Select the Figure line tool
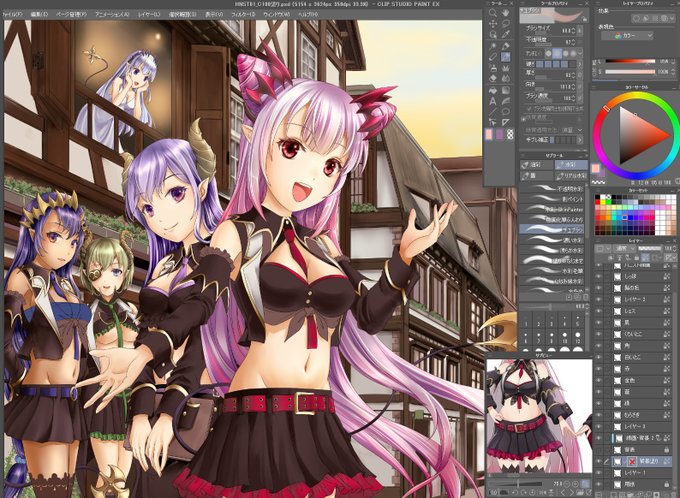 [493, 112]
